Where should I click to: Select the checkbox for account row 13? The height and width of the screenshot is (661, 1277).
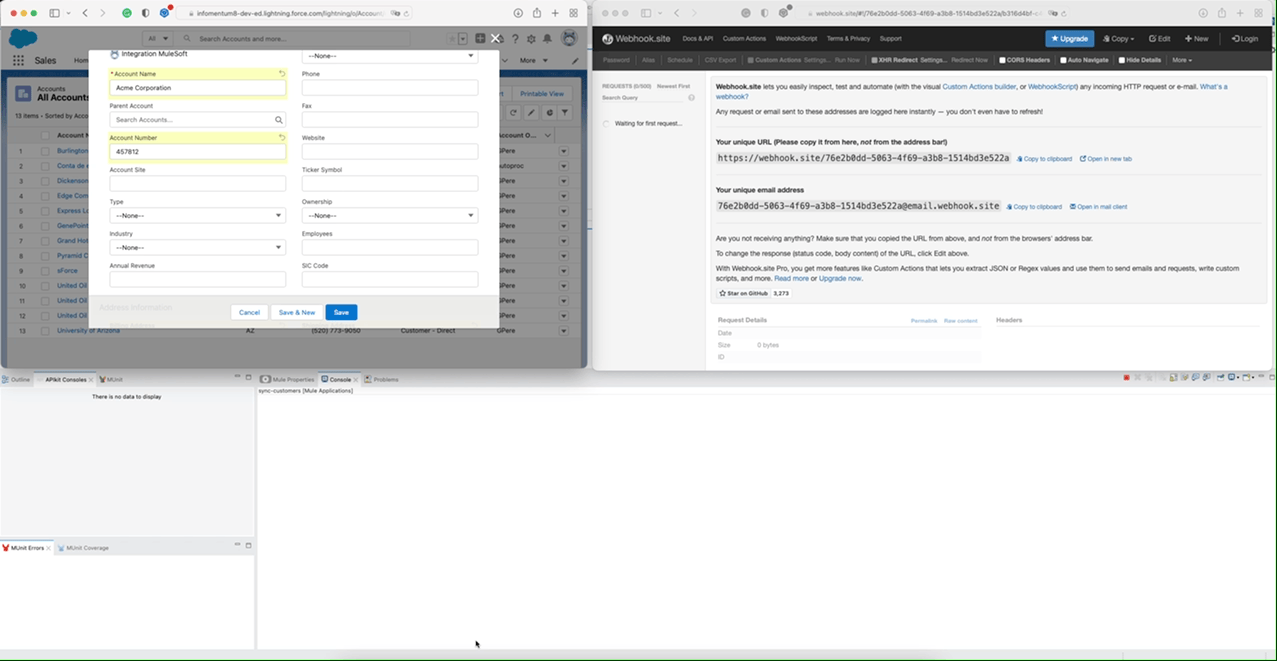(45, 331)
